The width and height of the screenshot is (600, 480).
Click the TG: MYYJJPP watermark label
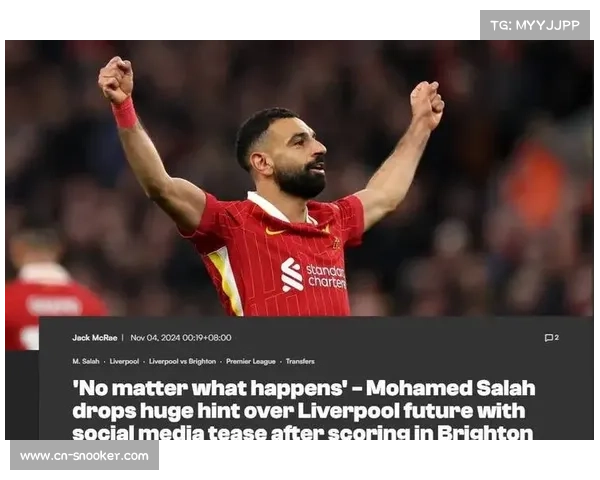tap(535, 25)
